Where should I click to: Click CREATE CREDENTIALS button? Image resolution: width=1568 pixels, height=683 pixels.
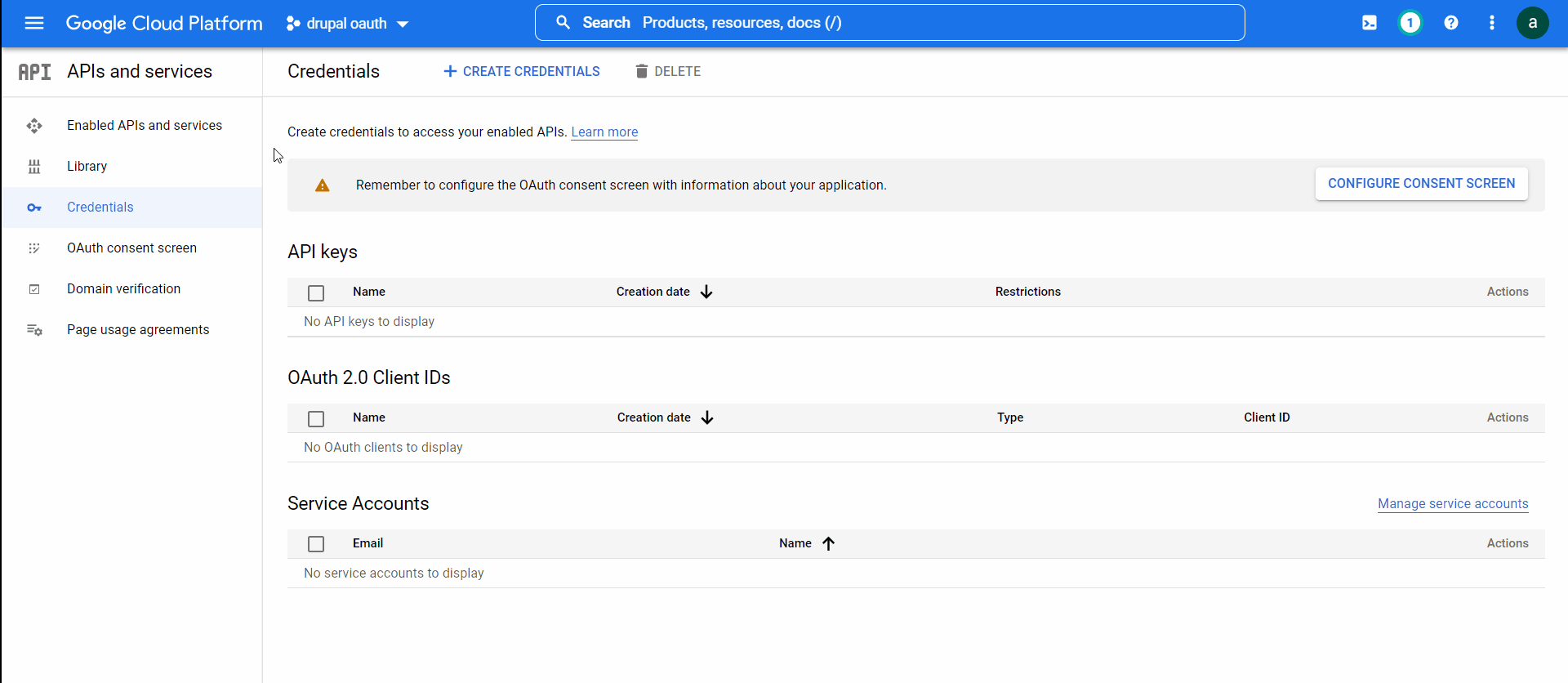click(521, 71)
